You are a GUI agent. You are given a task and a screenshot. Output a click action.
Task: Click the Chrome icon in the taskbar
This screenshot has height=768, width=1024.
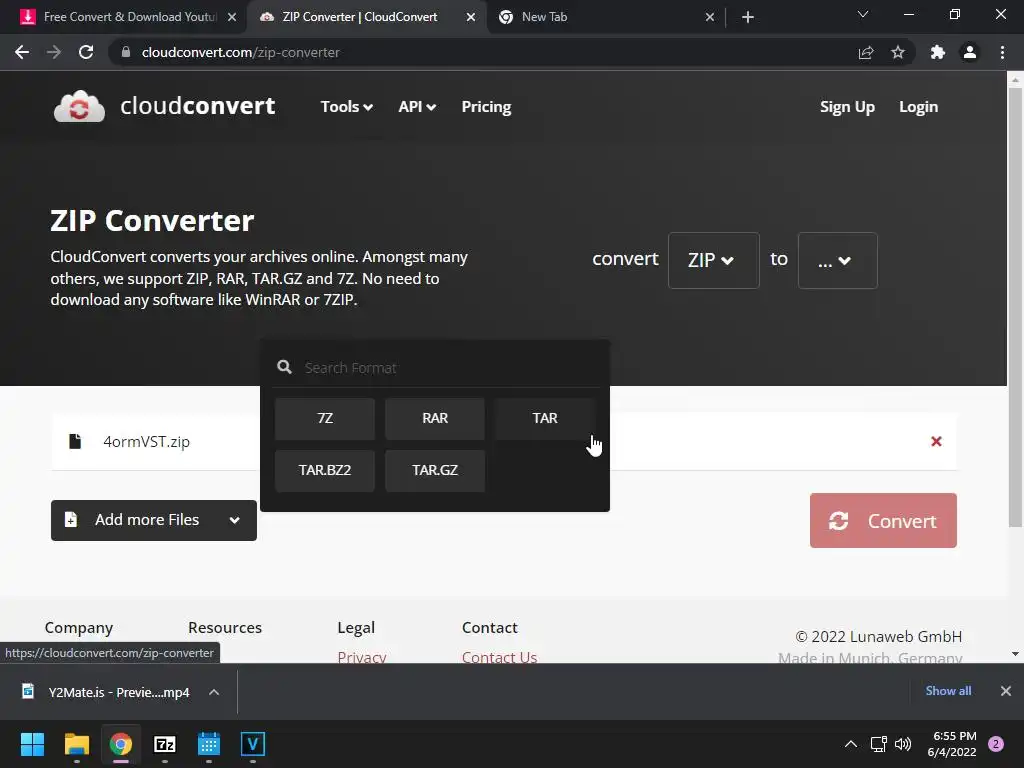point(121,744)
